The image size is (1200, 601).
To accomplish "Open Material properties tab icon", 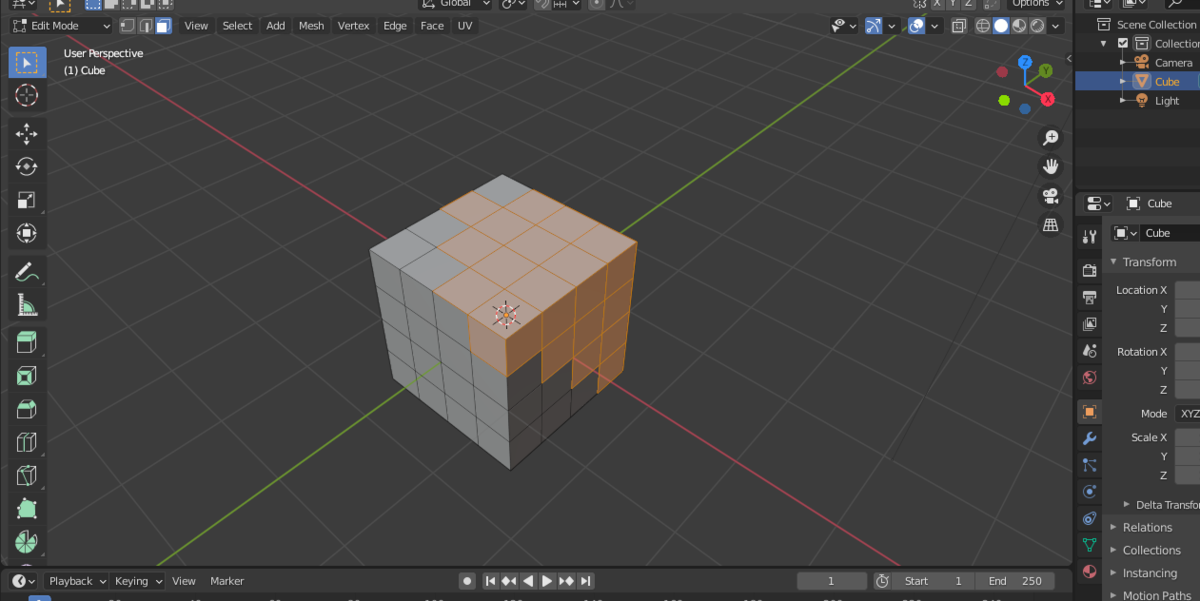I will [1089, 572].
